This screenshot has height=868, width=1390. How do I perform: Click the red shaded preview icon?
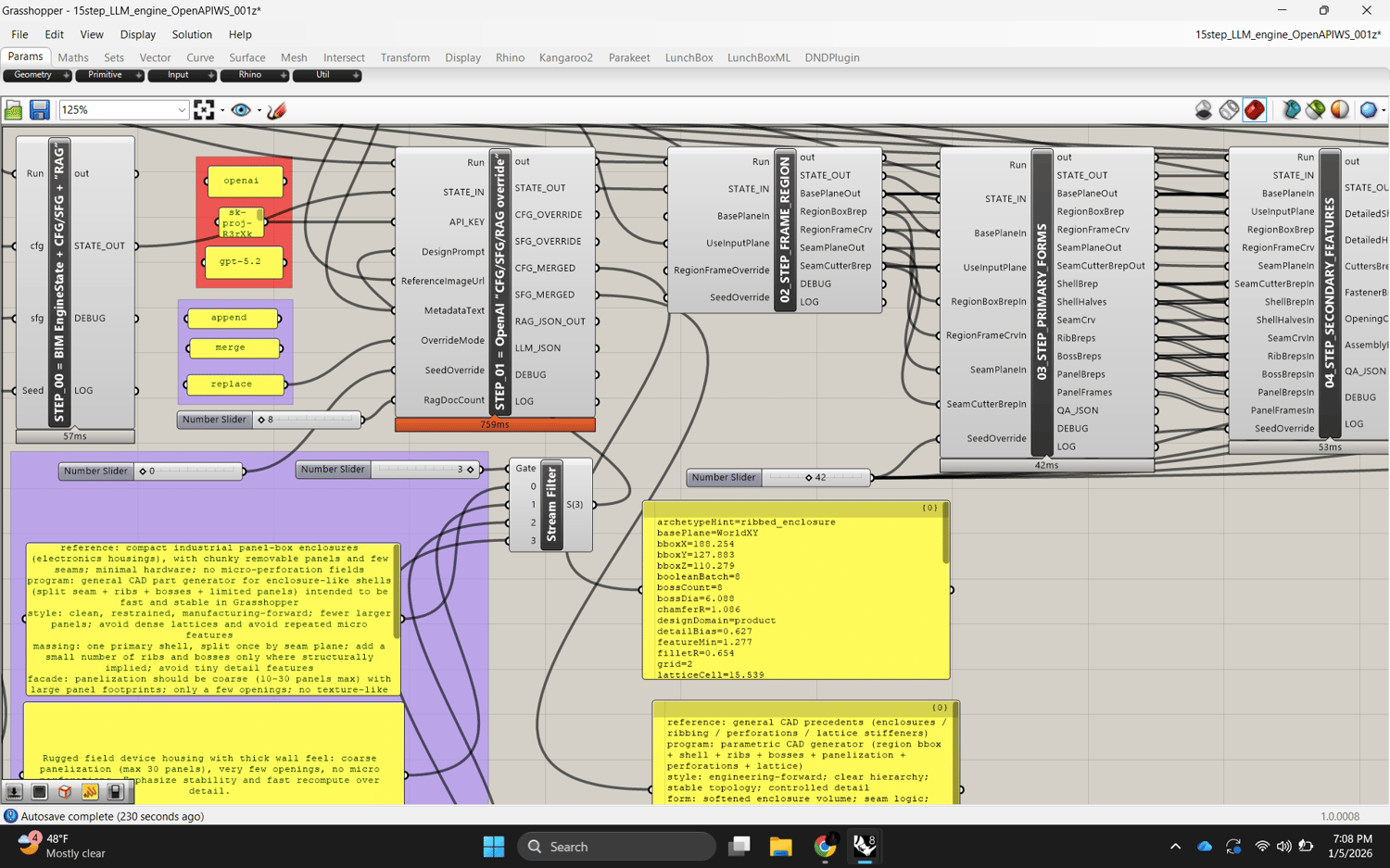point(1255,110)
